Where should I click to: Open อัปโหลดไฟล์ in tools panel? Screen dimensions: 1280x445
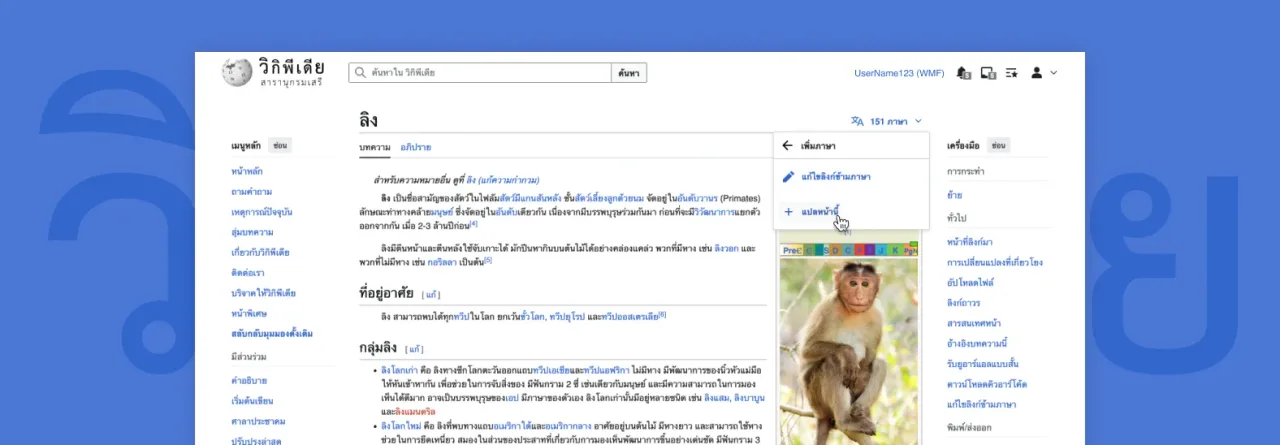(972, 282)
